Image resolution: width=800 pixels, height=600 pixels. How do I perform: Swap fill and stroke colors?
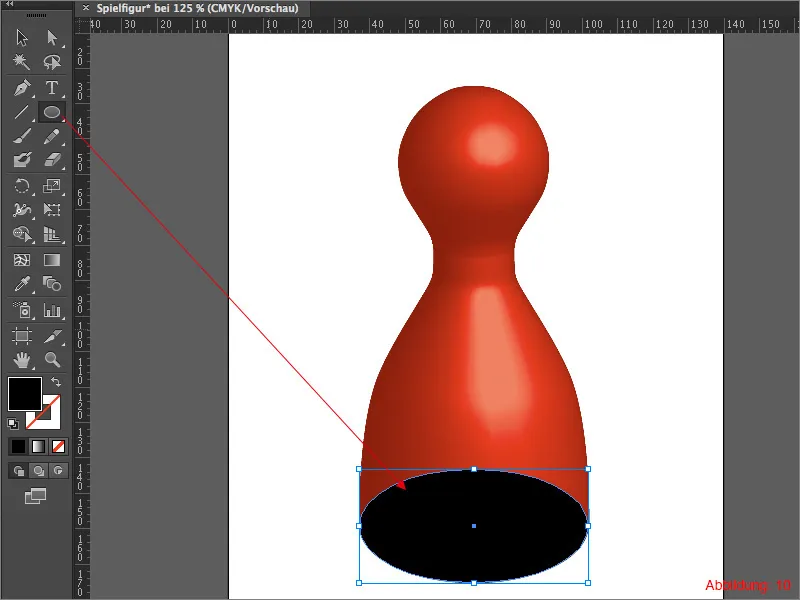(56, 382)
